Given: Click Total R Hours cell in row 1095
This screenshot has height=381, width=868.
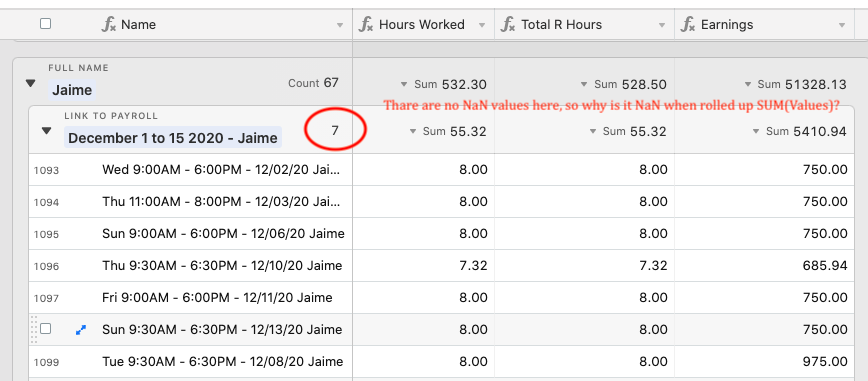Looking at the screenshot, I should click(585, 234).
